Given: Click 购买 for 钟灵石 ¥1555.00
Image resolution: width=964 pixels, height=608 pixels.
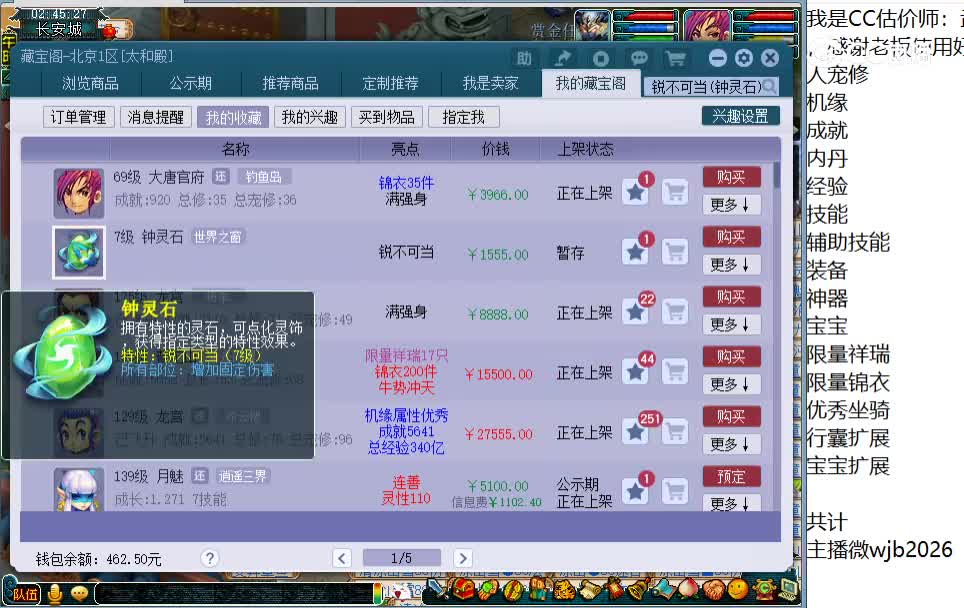Looking at the screenshot, I should tap(732, 237).
